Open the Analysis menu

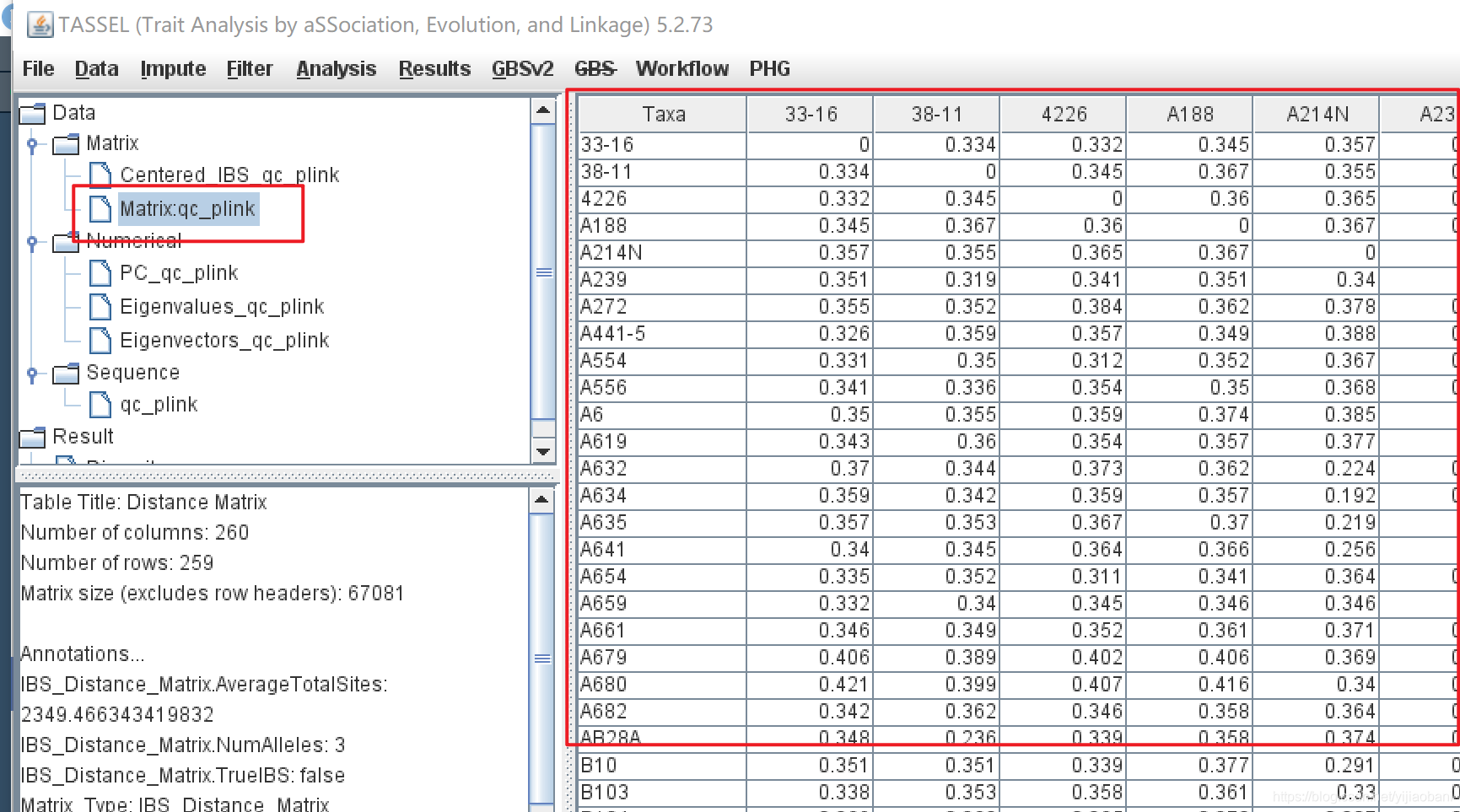pos(335,69)
